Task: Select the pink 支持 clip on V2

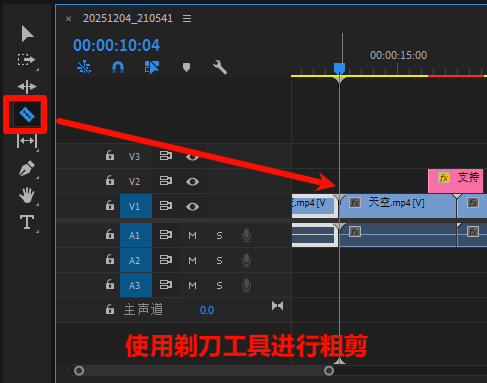Action: click(455, 181)
